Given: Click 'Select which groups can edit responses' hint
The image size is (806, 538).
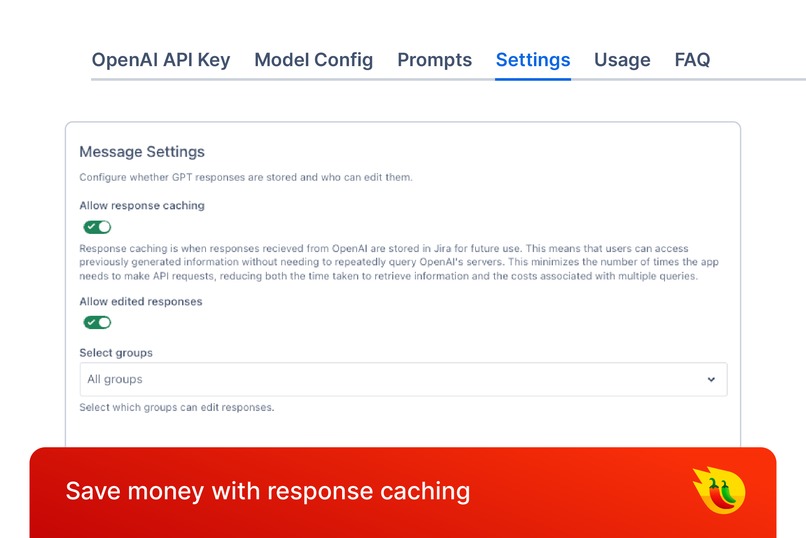Looking at the screenshot, I should (x=177, y=407).
